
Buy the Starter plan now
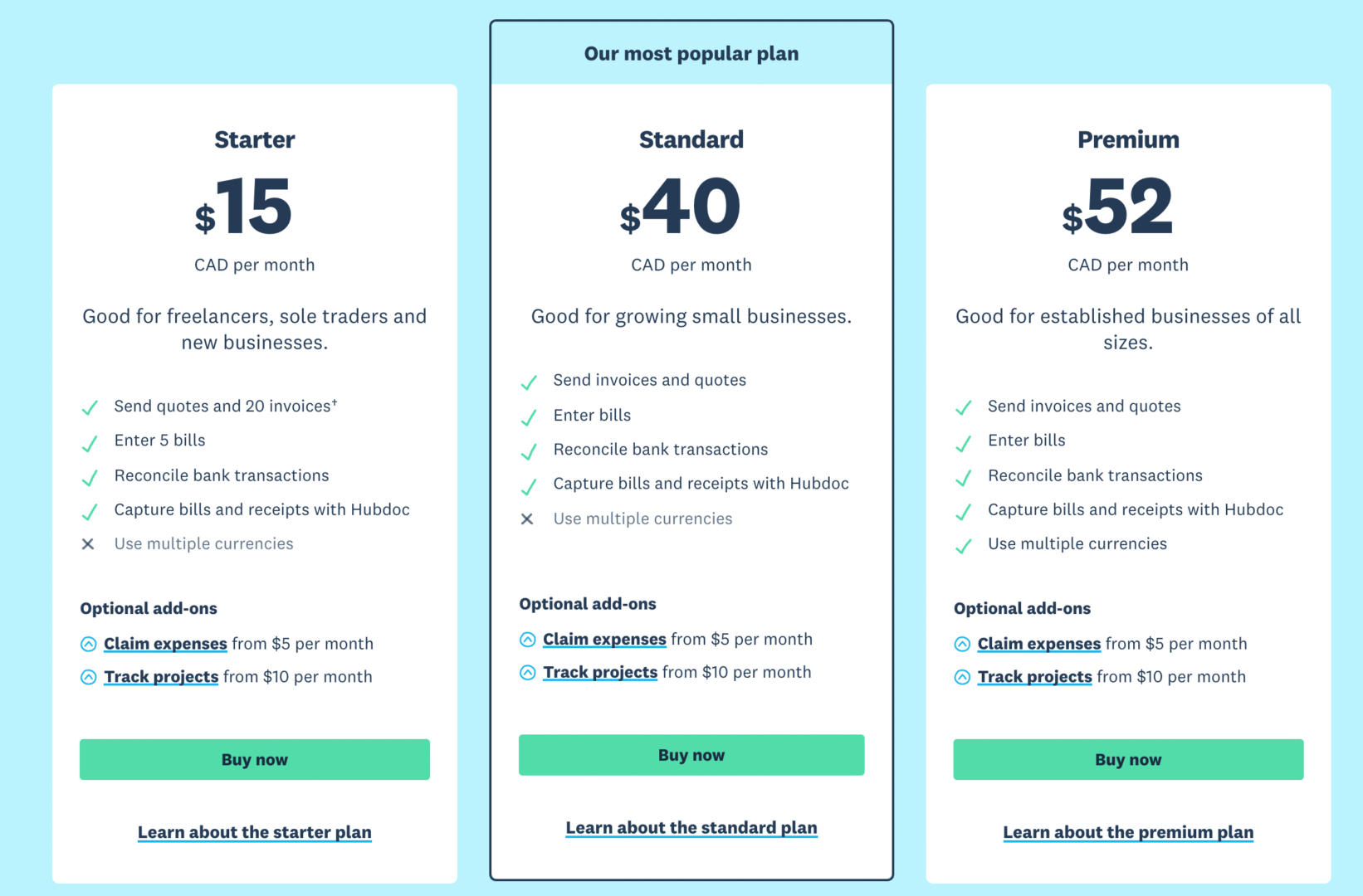pos(255,759)
